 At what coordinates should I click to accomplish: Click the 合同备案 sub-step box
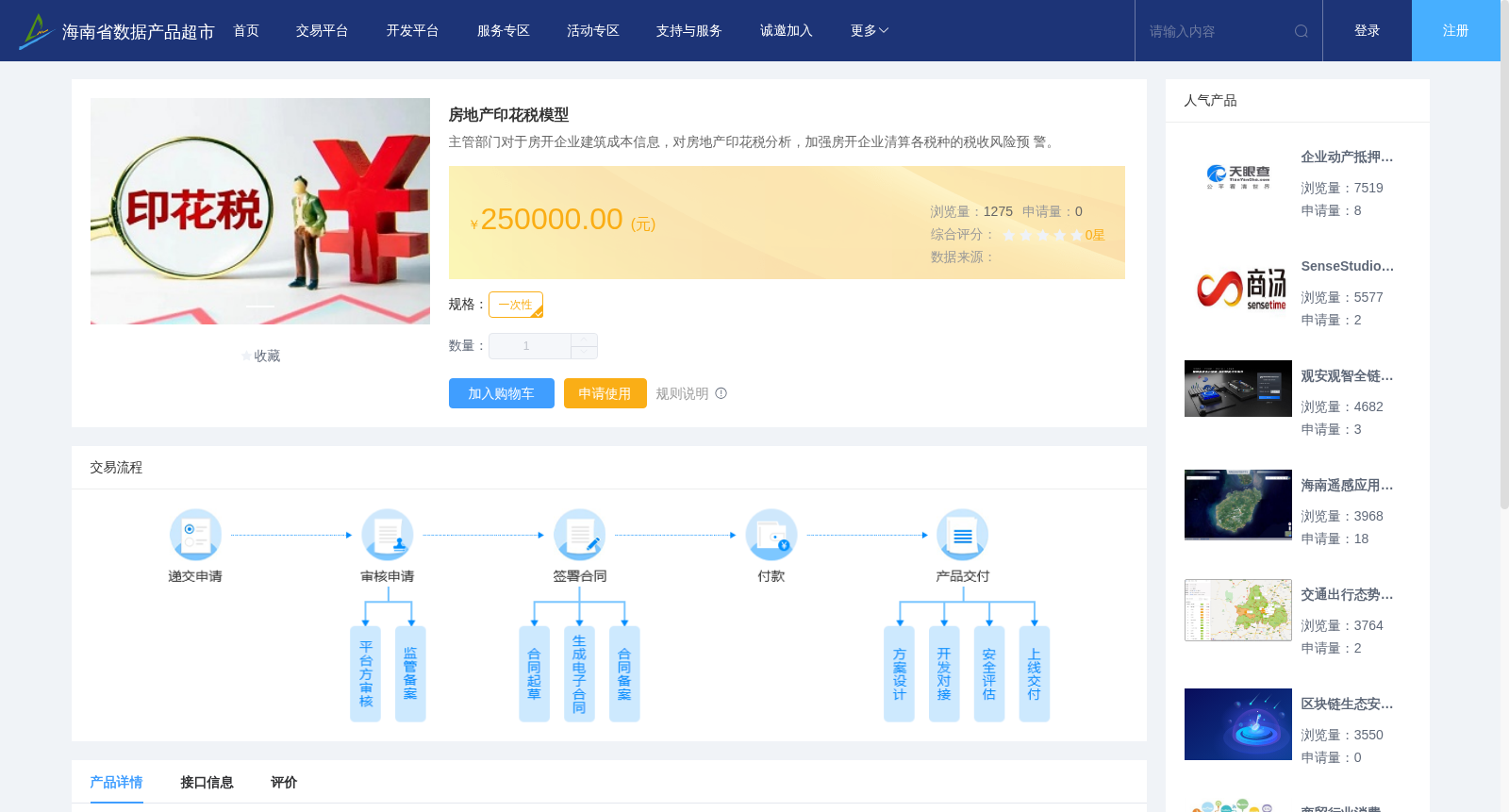pyautogui.click(x=624, y=673)
